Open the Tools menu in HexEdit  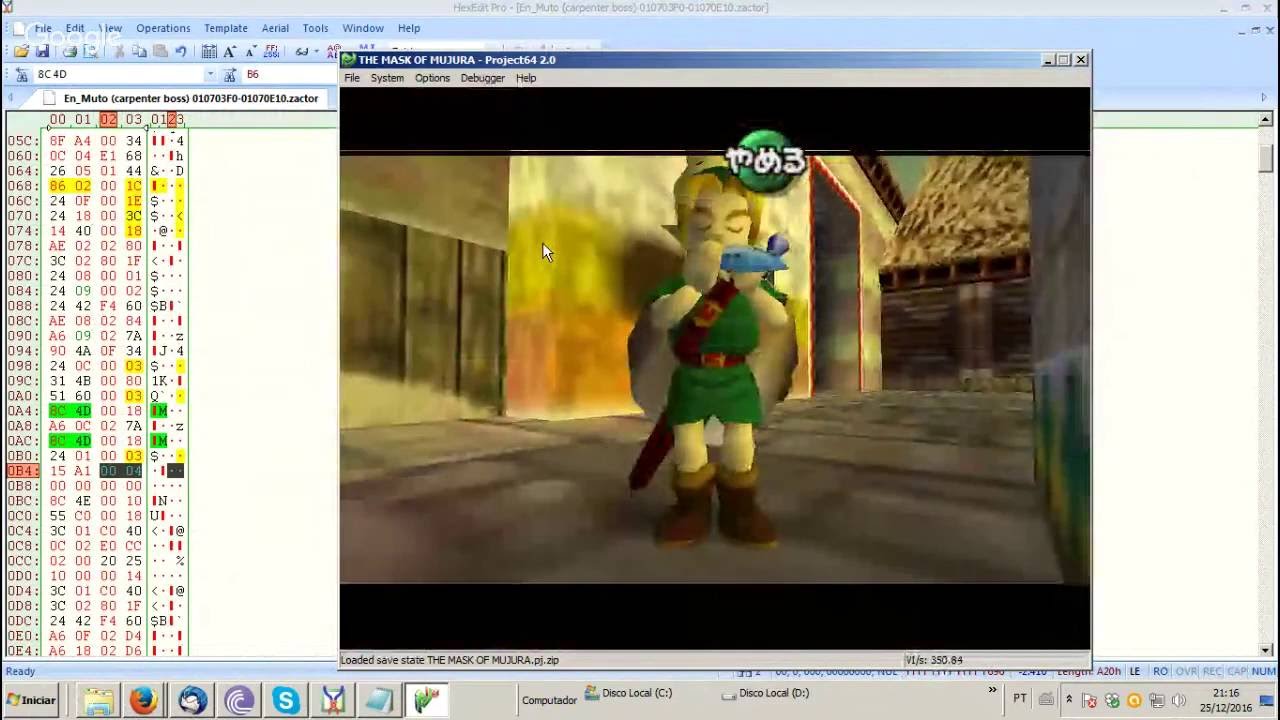tap(315, 28)
